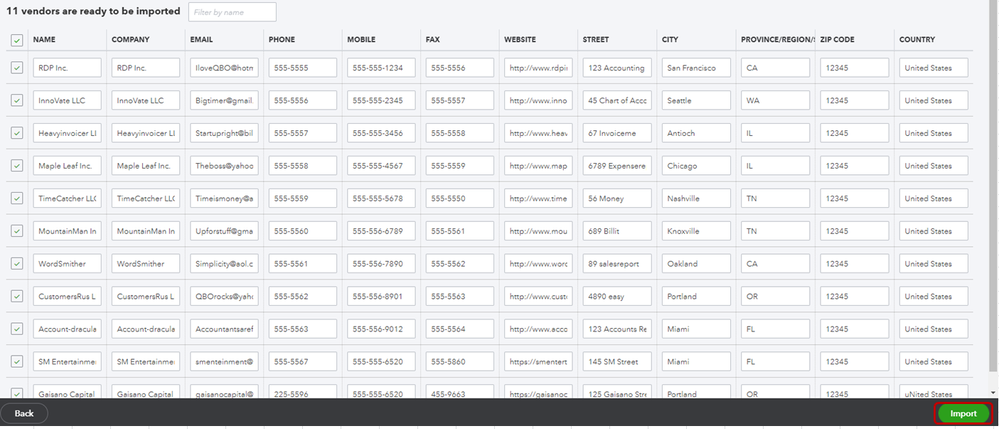
Task: Edit street field 145 SM Street
Action: pos(617,361)
